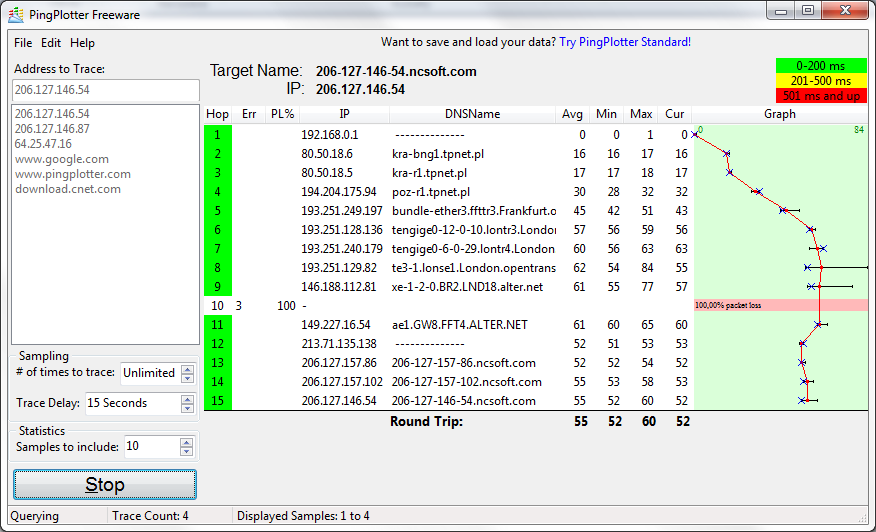The width and height of the screenshot is (876, 532).
Task: Increase the number of times to trace
Action: click(188, 369)
